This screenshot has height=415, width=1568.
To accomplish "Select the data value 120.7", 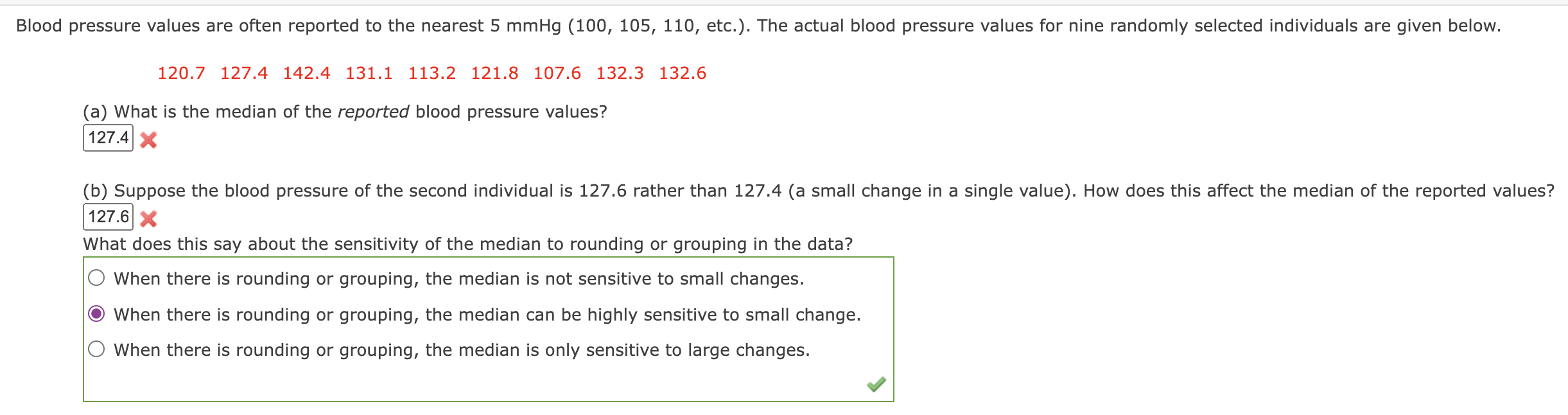I will (182, 73).
